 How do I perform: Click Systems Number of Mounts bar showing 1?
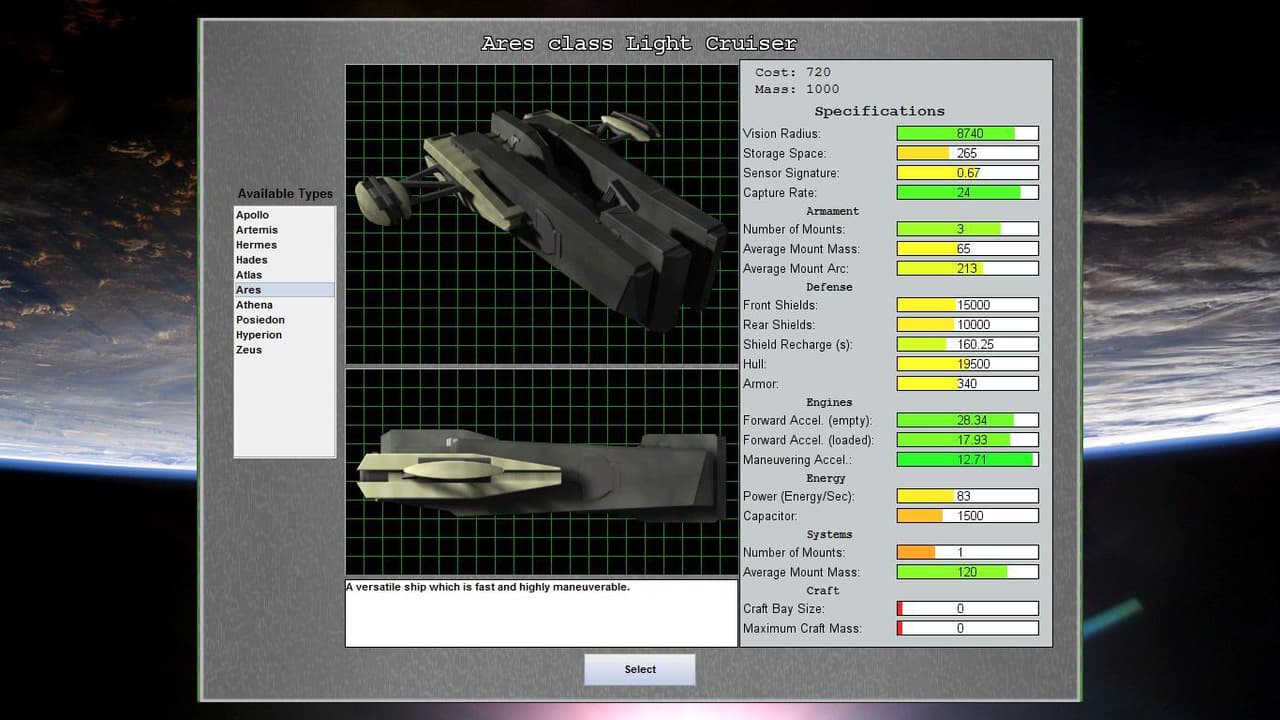point(968,552)
